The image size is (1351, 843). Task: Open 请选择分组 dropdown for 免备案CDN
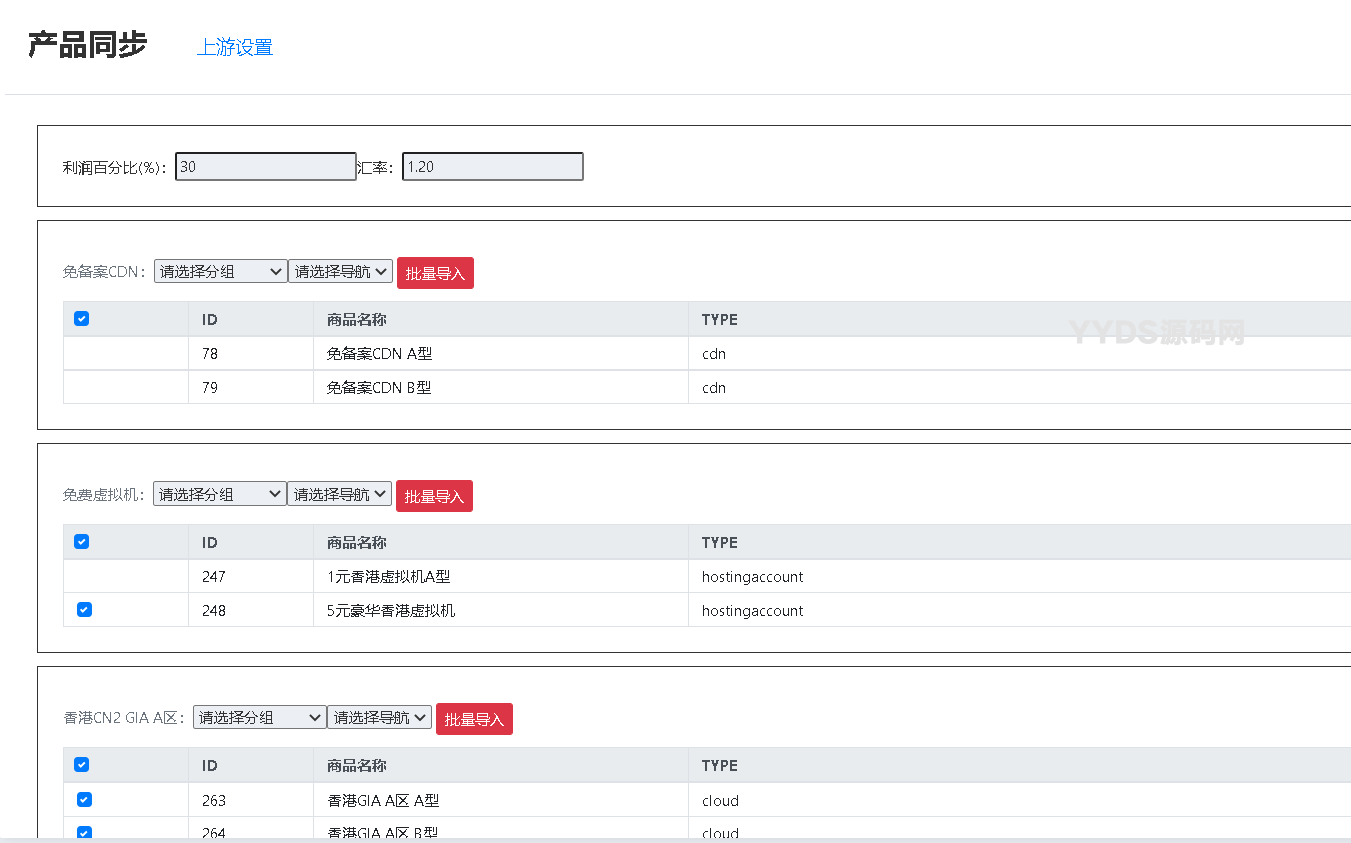tap(220, 272)
